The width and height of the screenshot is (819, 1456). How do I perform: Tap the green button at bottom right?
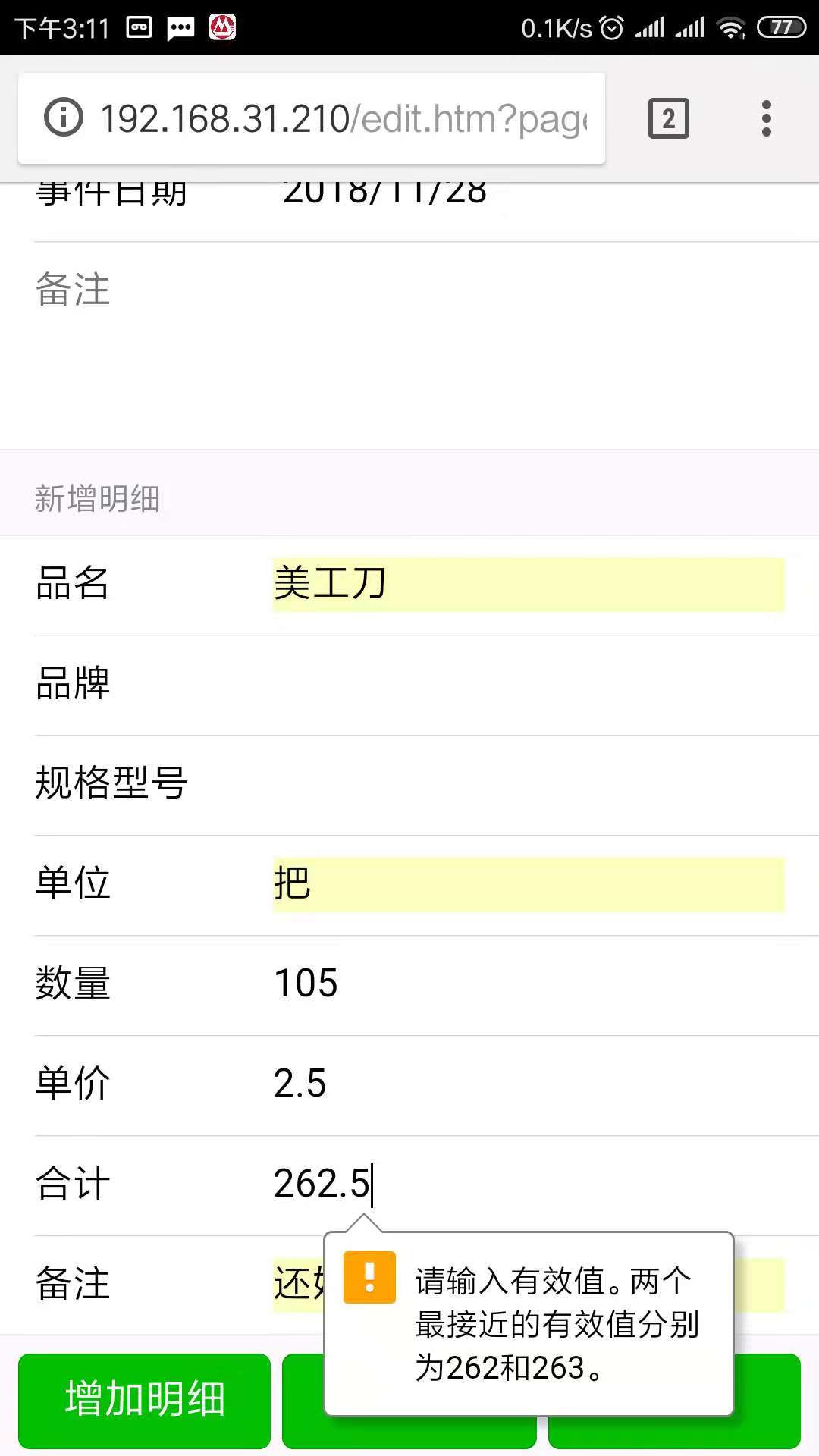[x=767, y=1400]
